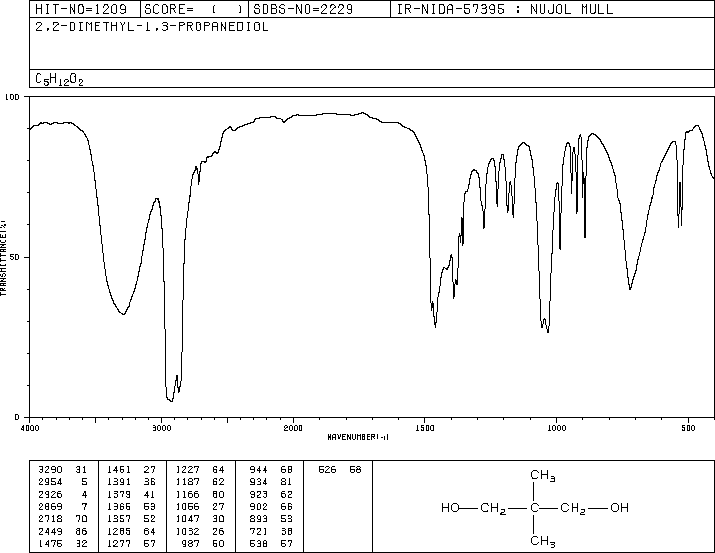Select the 1391 peak table entry

tap(131, 482)
